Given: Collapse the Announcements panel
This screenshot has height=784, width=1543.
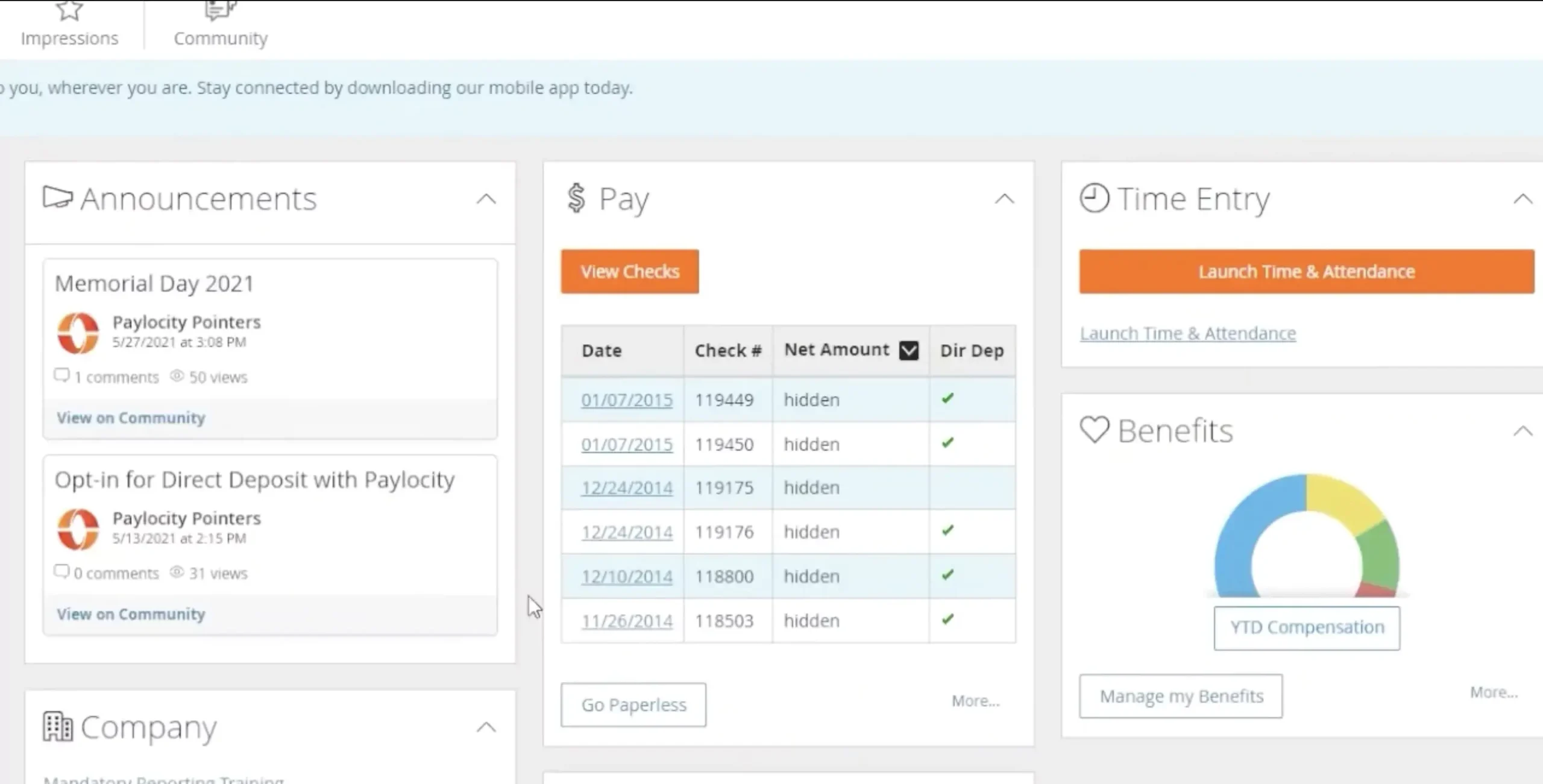Looking at the screenshot, I should click(x=487, y=199).
